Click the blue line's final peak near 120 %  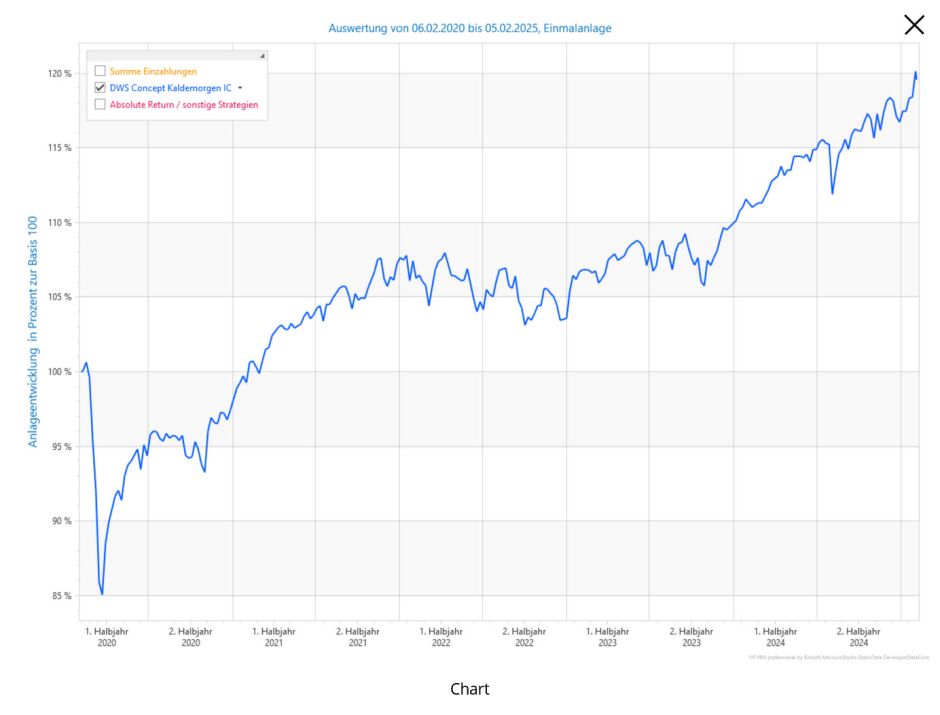tap(915, 73)
